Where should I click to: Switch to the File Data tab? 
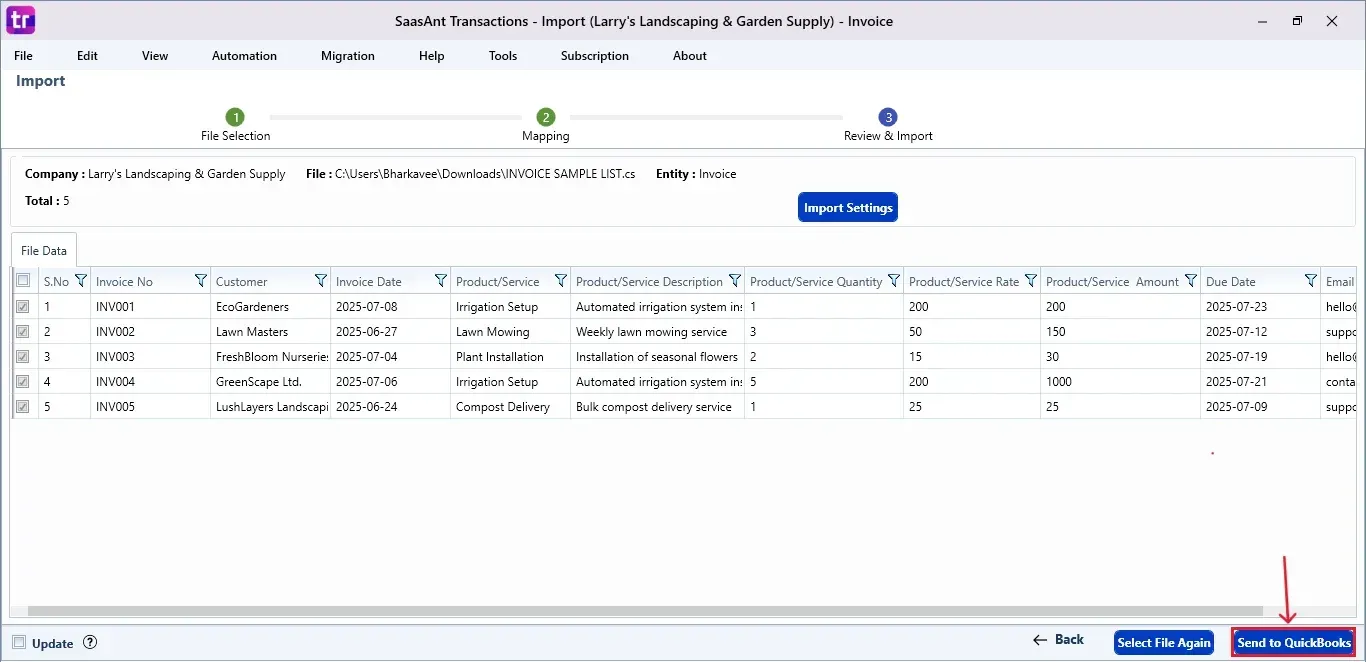click(x=44, y=251)
